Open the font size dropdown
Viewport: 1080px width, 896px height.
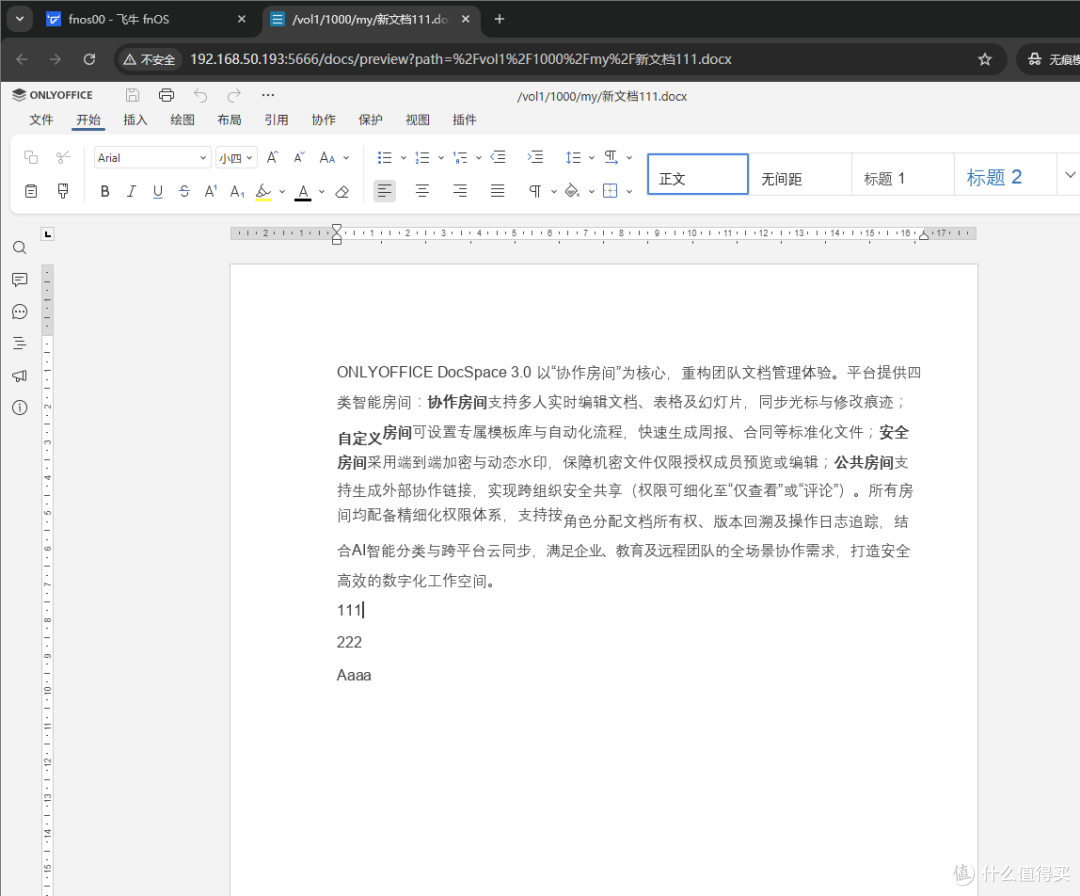coord(236,158)
